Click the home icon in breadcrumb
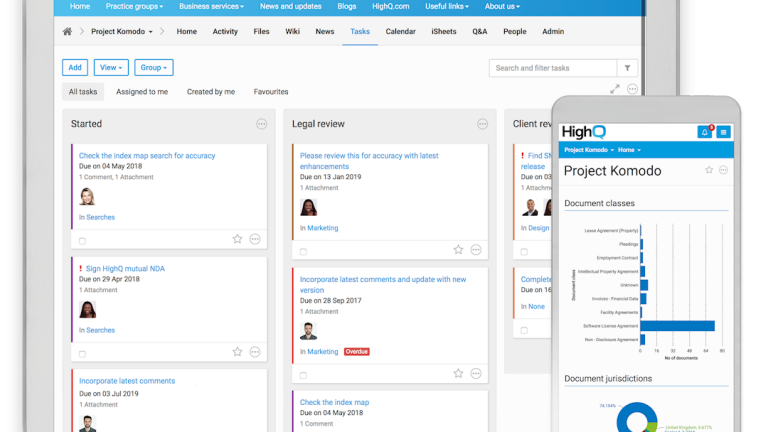Image resolution: width=768 pixels, height=432 pixels. (67, 31)
